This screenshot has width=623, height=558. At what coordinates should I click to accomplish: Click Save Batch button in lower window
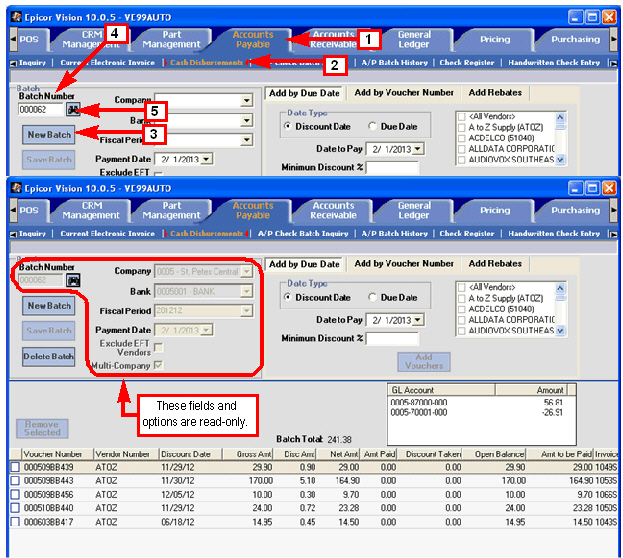[48, 331]
